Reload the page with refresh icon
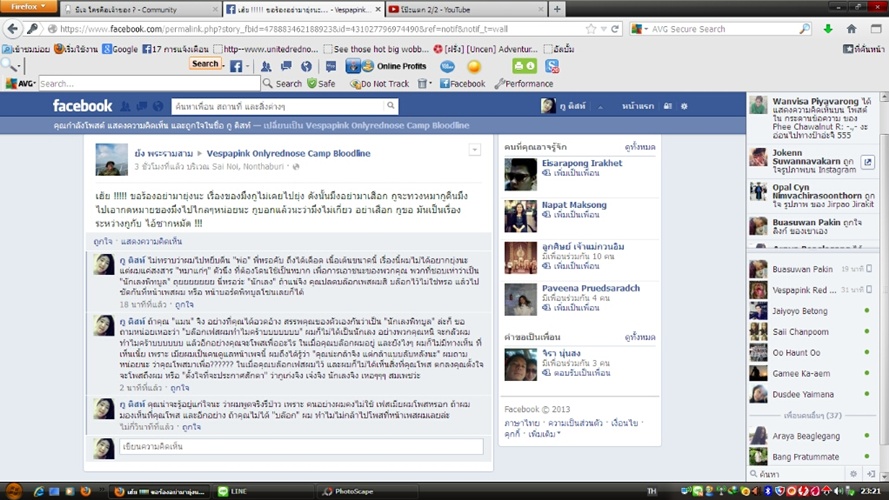 (615, 29)
